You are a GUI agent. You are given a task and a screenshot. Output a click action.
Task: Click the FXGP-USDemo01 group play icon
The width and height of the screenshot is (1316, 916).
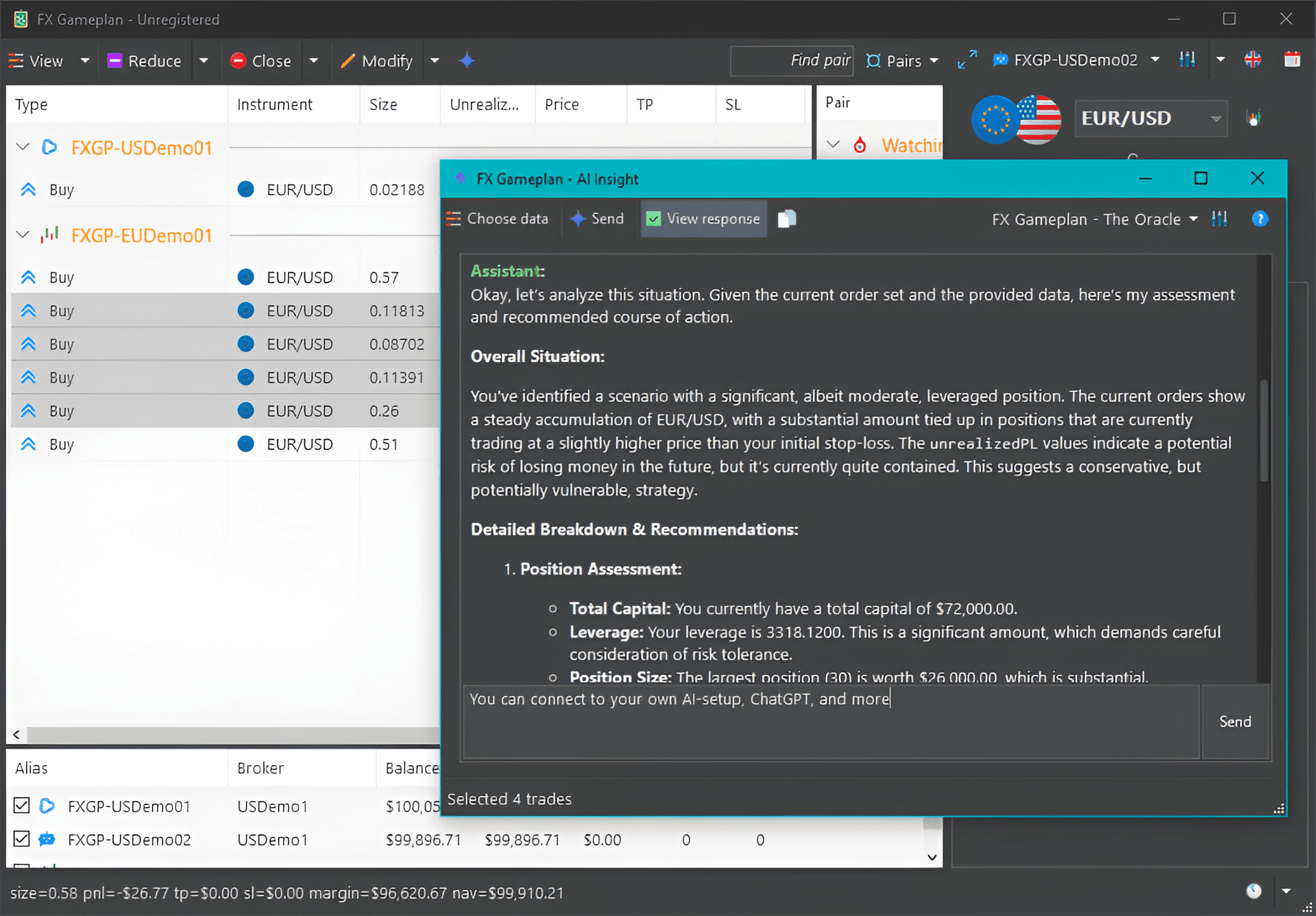point(49,147)
